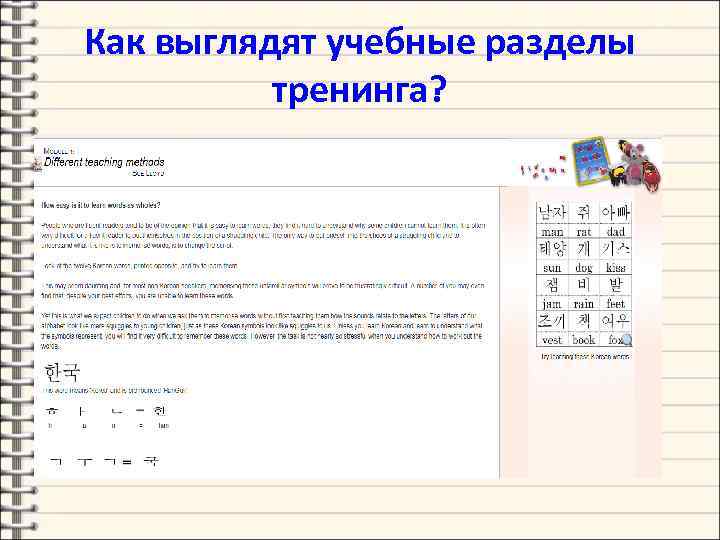Viewport: 720px width, 540px height.
Task: Click the Korean word 아빠 above 'dad'
Action: tap(615, 213)
